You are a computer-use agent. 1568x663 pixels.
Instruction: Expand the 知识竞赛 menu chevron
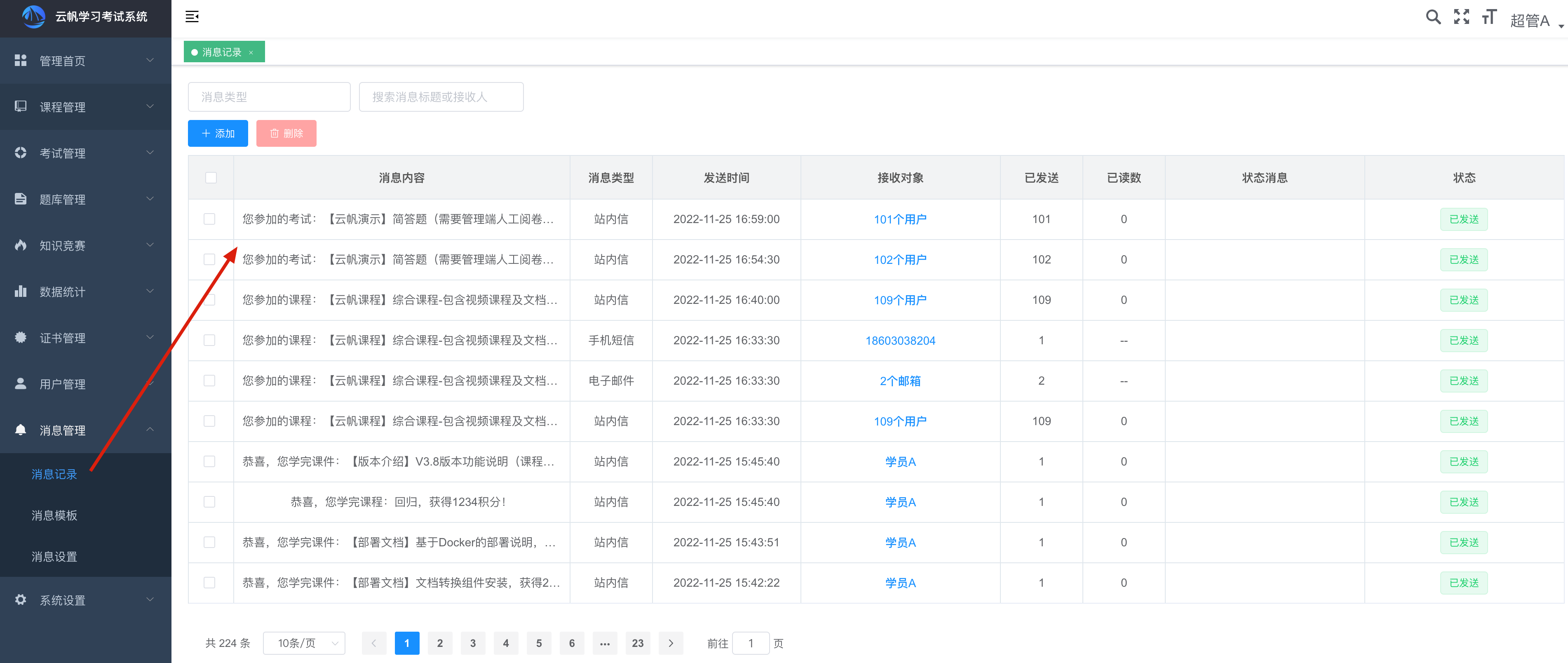point(150,245)
